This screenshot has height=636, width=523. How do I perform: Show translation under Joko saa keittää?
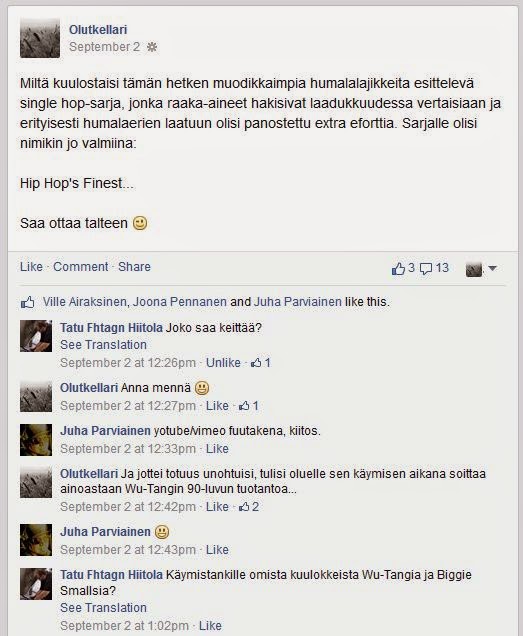[x=103, y=345]
